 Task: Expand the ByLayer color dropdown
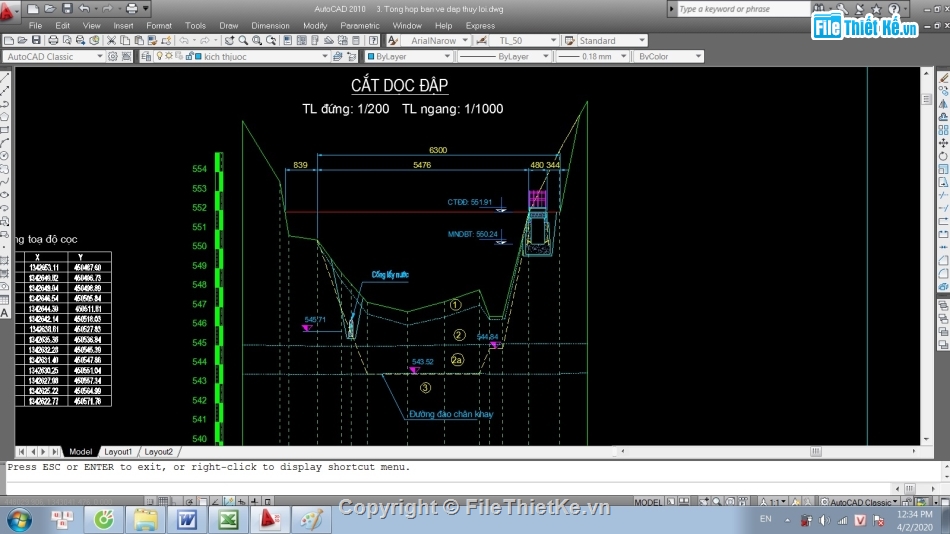447,56
